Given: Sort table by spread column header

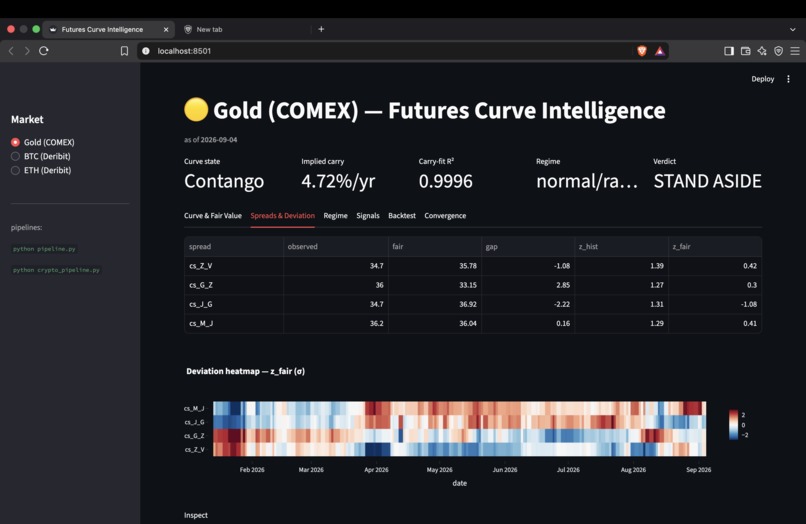Looking at the screenshot, I should 234,247.
